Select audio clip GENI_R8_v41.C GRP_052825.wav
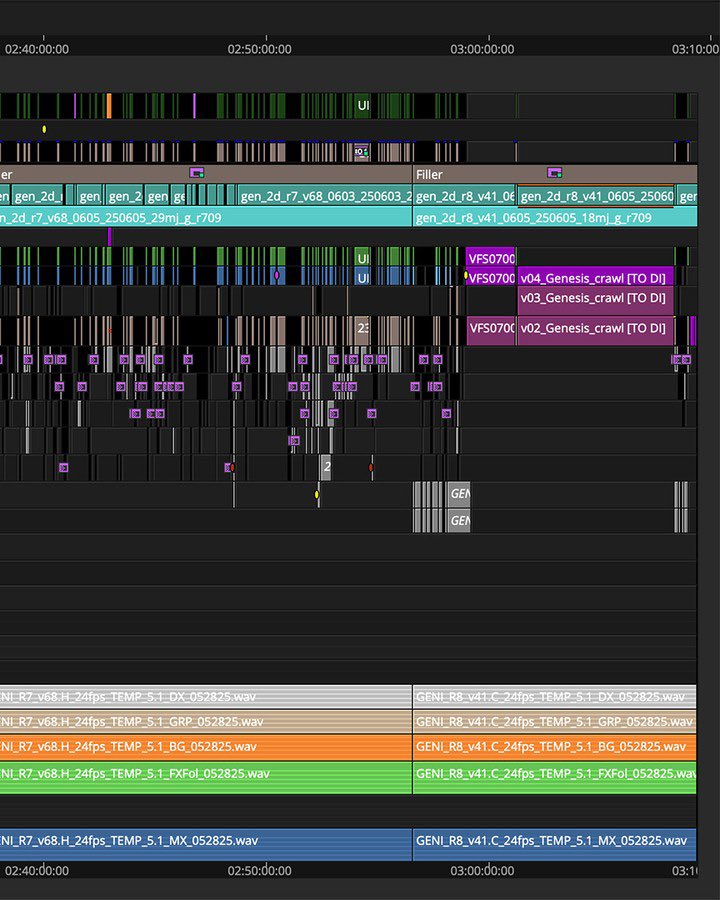720x900 pixels. pos(555,721)
